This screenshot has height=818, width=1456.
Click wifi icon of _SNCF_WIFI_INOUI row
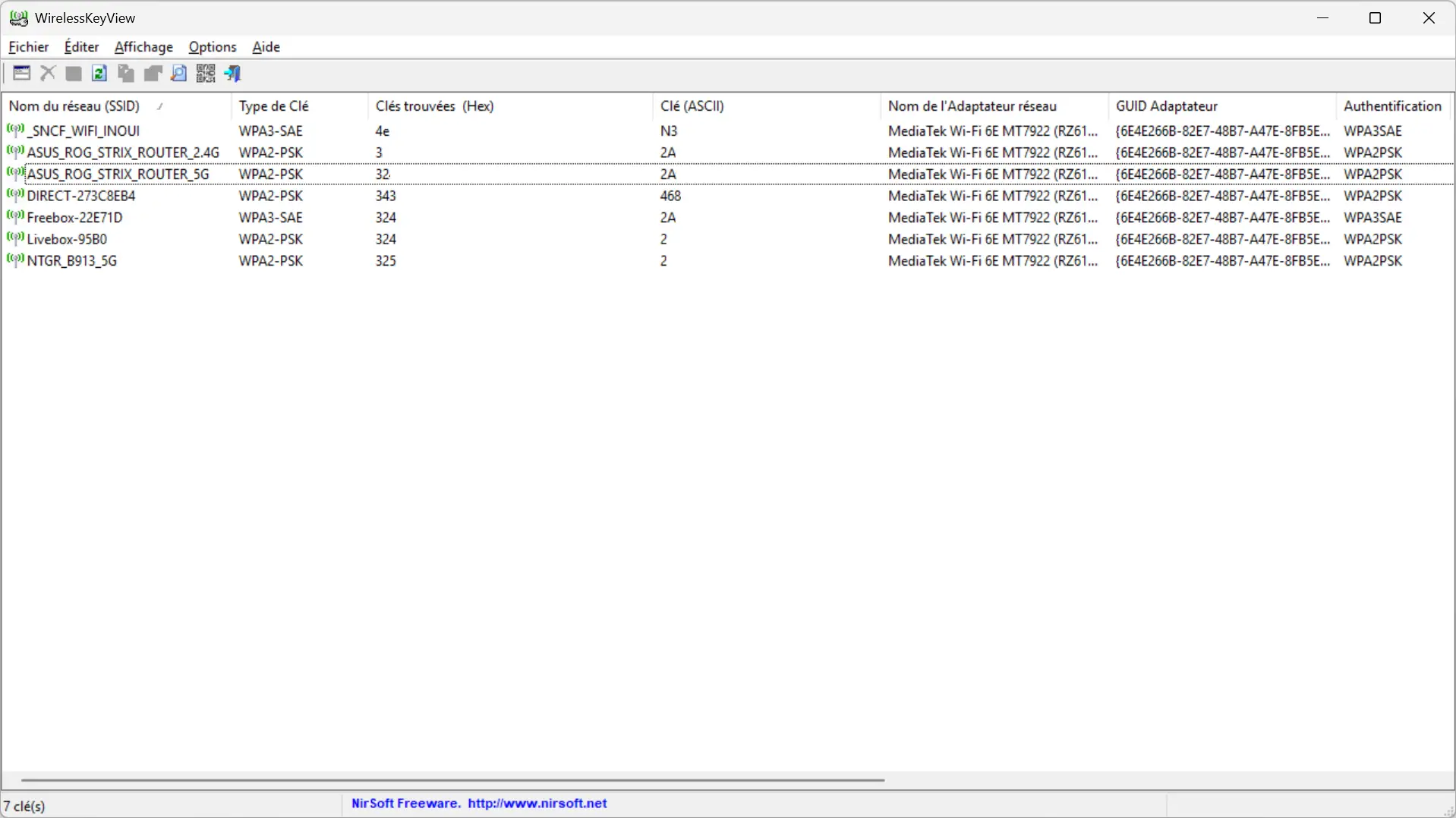click(15, 131)
